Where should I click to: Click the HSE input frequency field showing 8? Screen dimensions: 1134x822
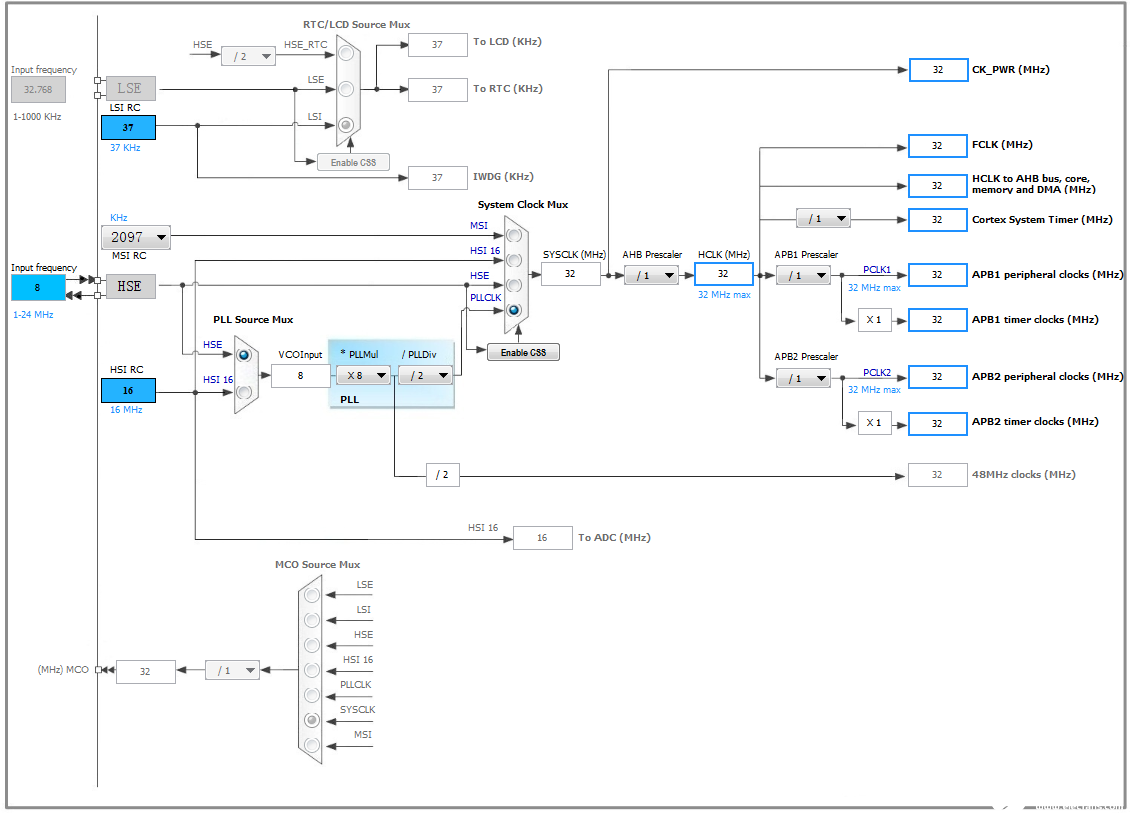tap(38, 288)
